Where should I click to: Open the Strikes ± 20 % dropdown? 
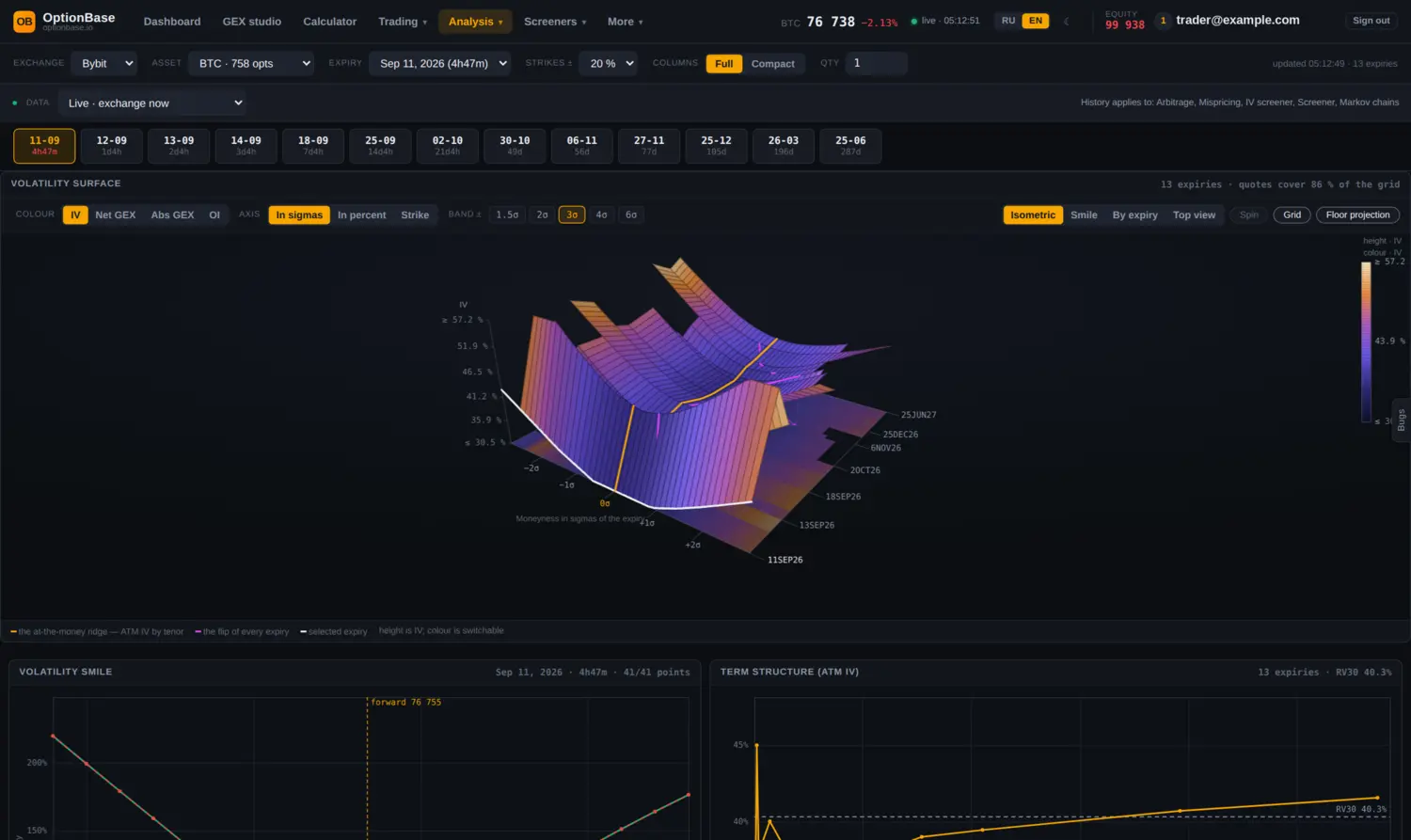click(x=608, y=63)
